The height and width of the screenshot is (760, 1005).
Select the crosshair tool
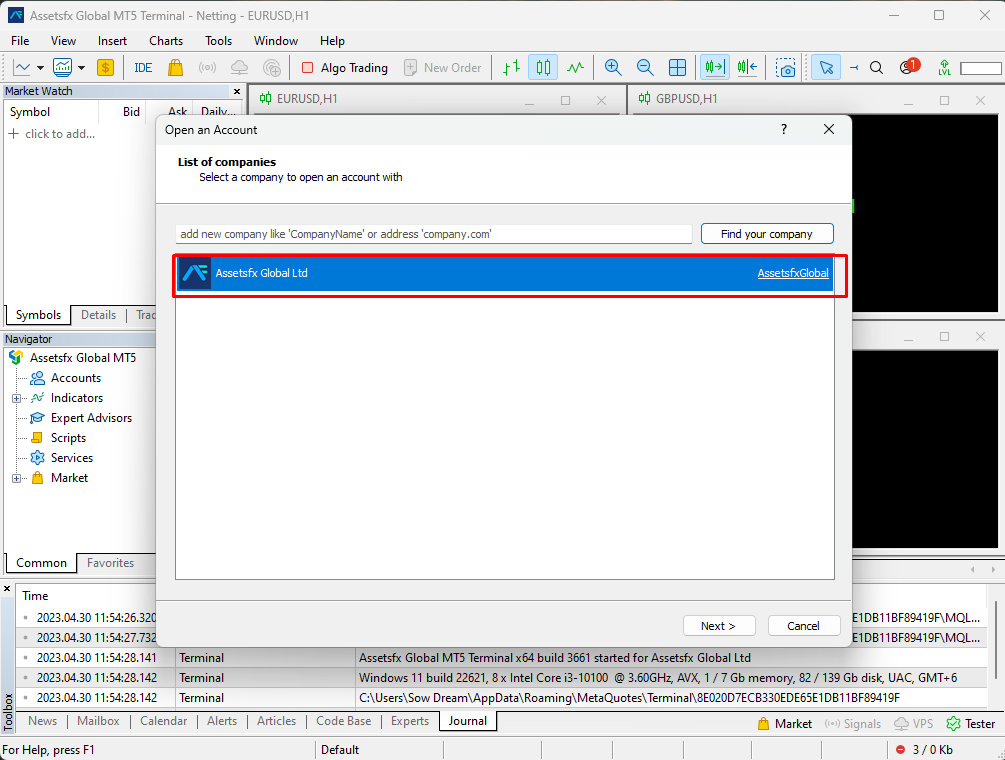click(x=854, y=67)
